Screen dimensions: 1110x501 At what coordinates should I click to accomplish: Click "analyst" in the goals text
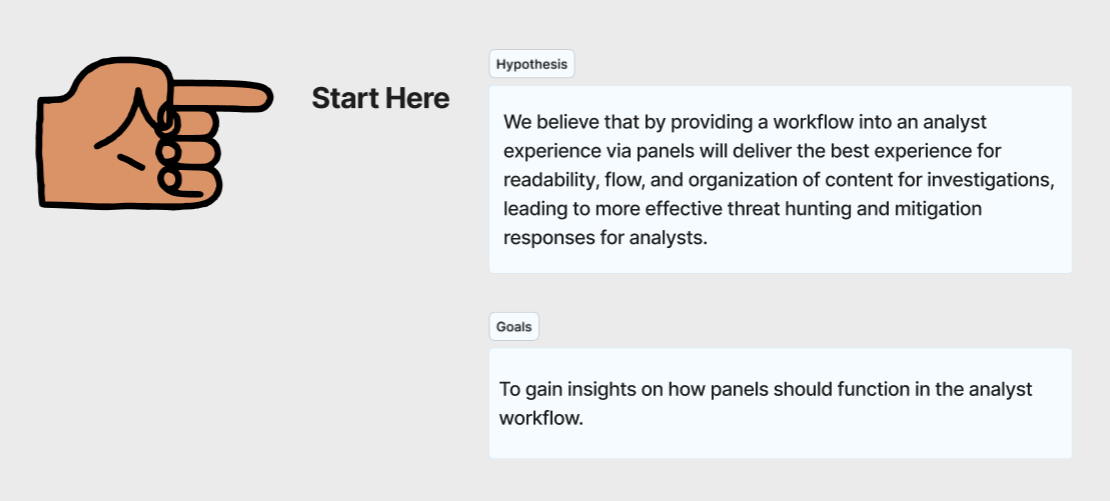[999, 389]
